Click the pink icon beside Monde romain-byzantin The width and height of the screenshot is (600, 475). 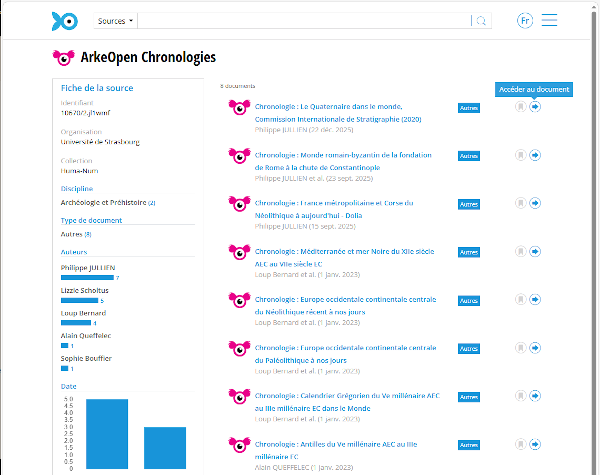[x=240, y=156]
